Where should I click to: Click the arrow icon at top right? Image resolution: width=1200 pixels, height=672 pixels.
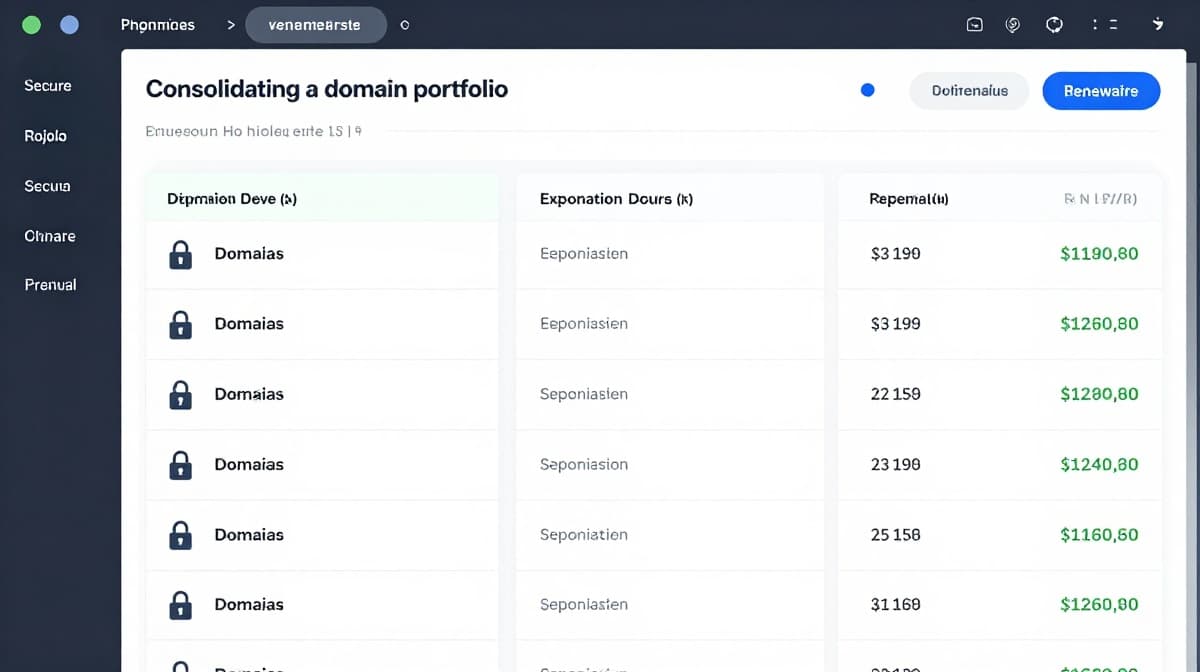pyautogui.click(x=1158, y=24)
